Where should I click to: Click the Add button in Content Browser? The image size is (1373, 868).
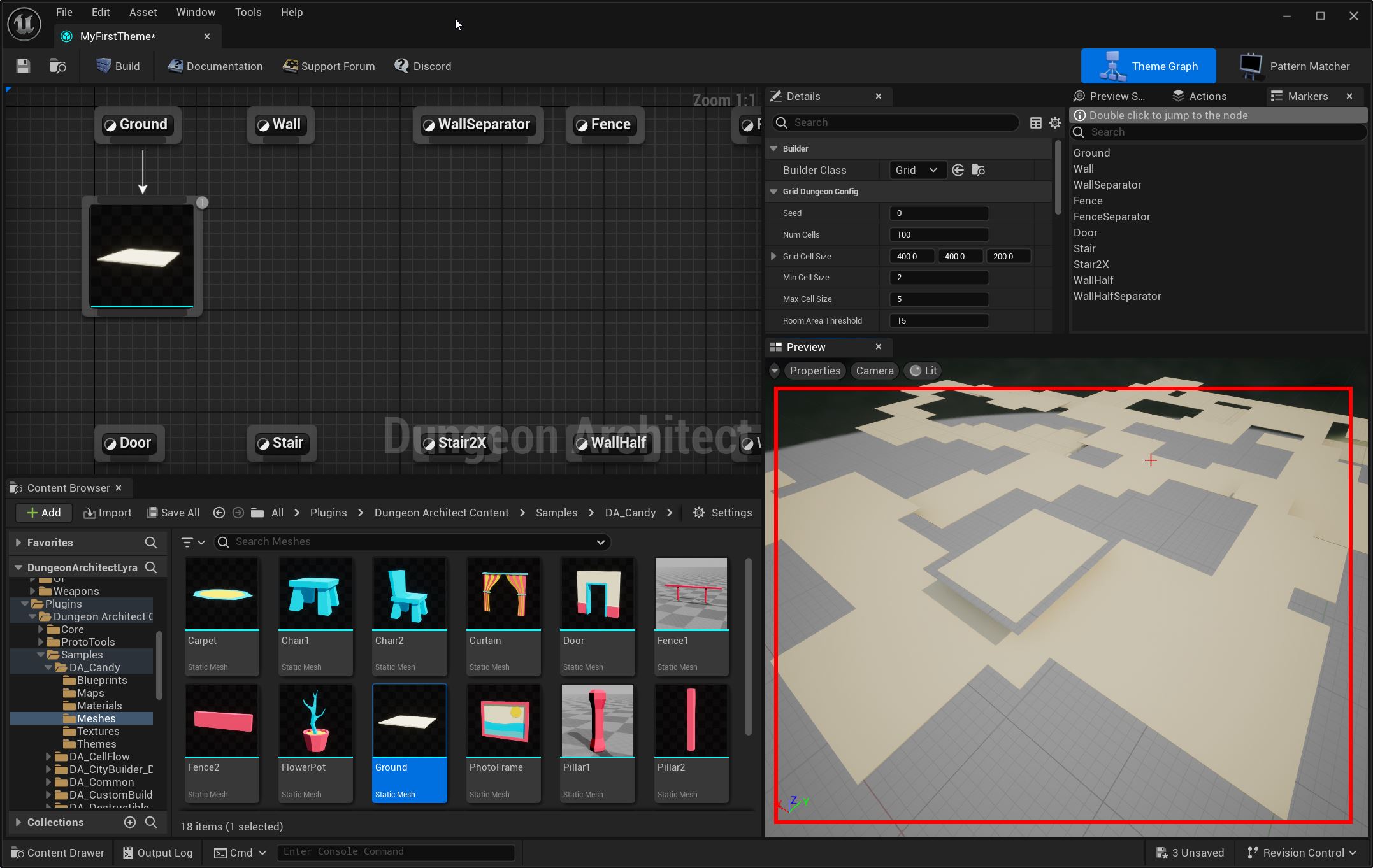43,513
